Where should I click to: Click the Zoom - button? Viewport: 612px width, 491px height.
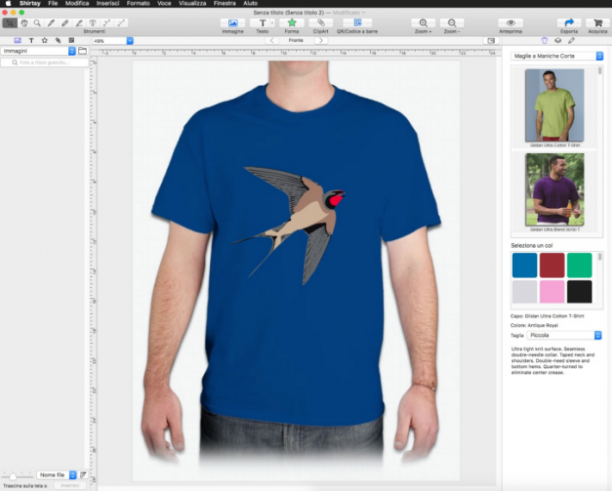452,26
